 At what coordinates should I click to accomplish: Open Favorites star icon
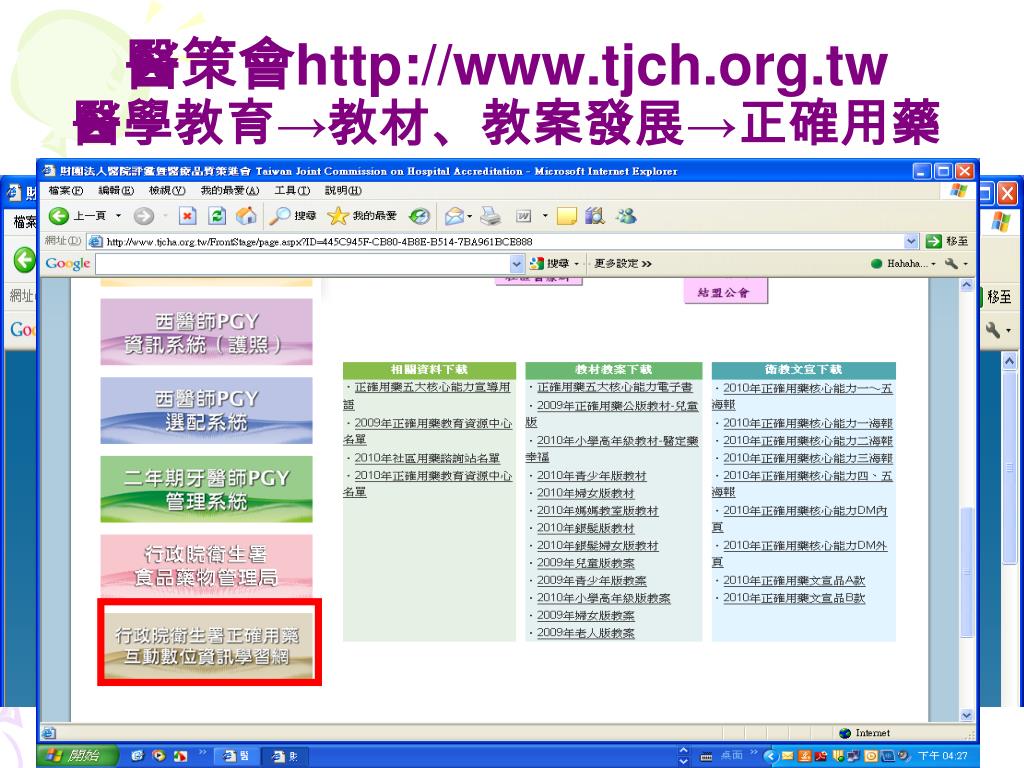click(x=338, y=216)
